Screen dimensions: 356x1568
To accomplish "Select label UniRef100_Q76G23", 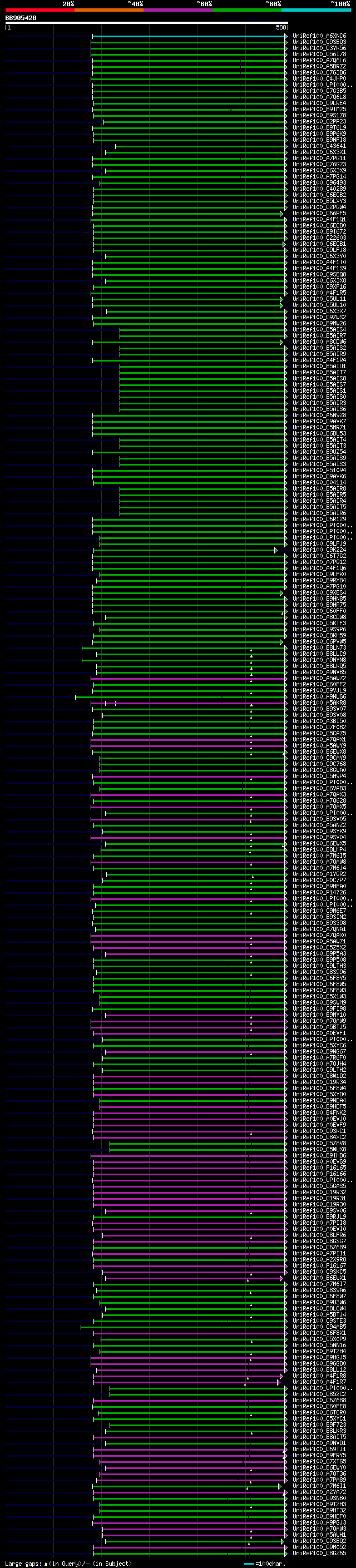I will 319,164.
